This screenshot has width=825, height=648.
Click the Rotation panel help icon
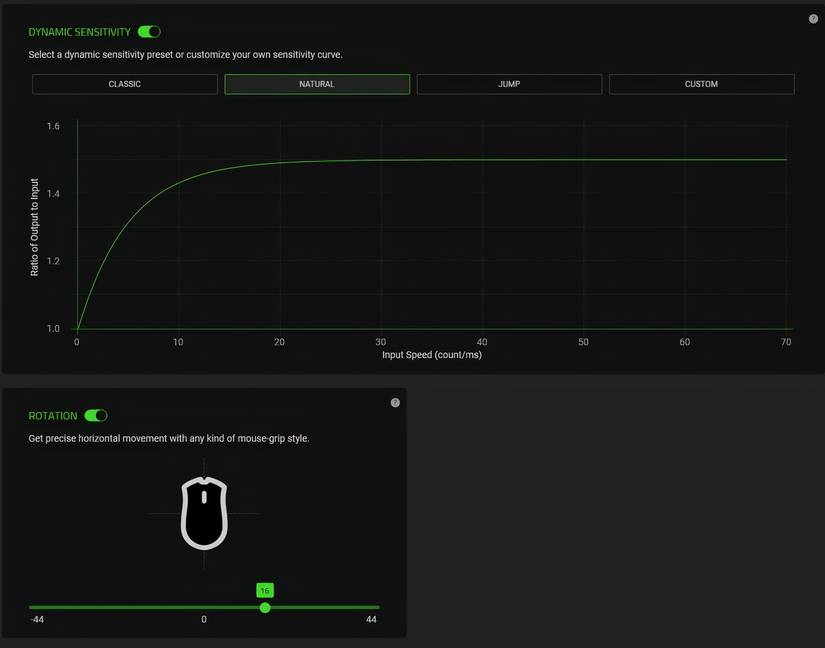(x=395, y=403)
